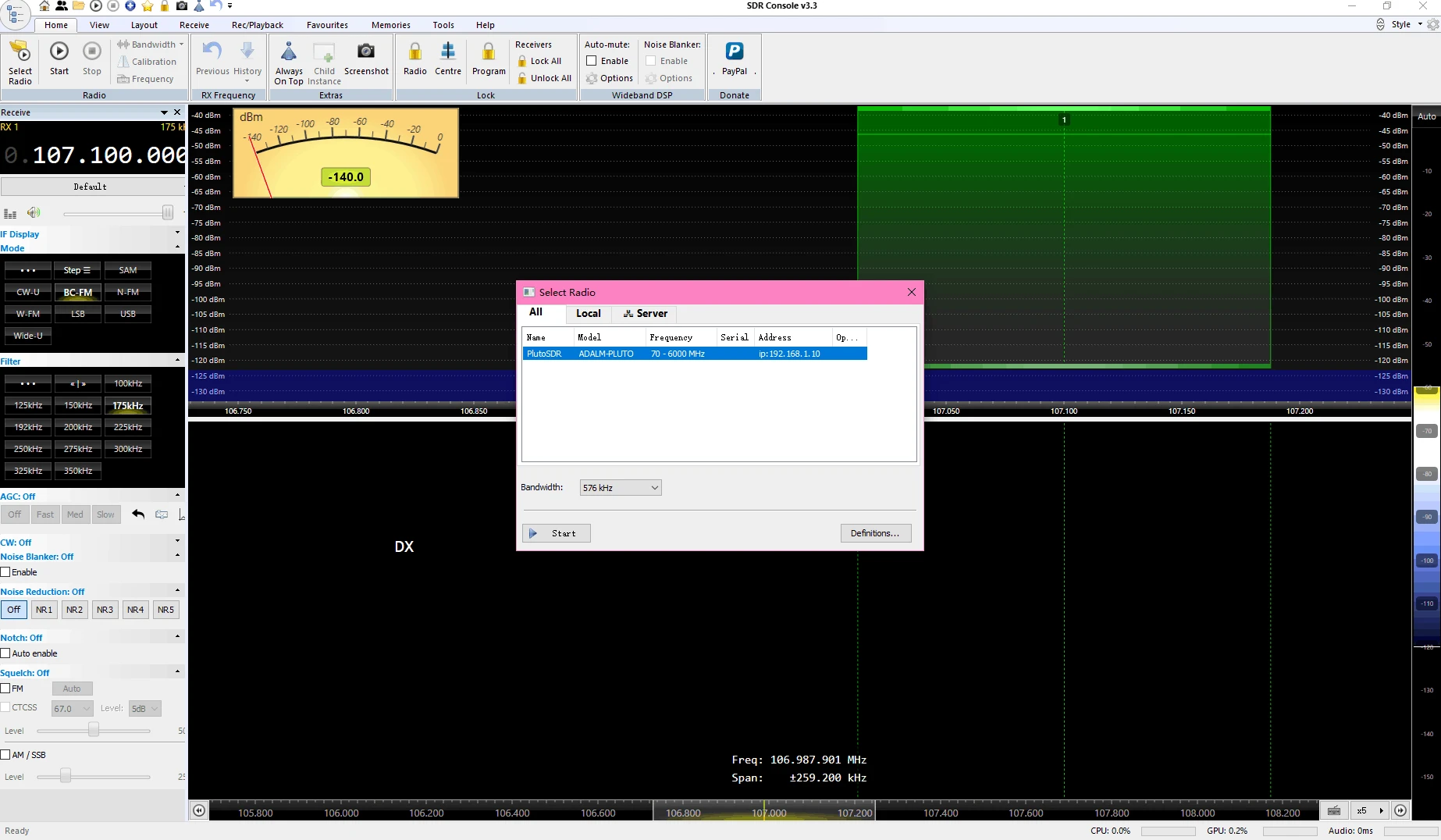Click the Select Radio ribbon icon
Screen dimensions: 1441x840
click(20, 52)
